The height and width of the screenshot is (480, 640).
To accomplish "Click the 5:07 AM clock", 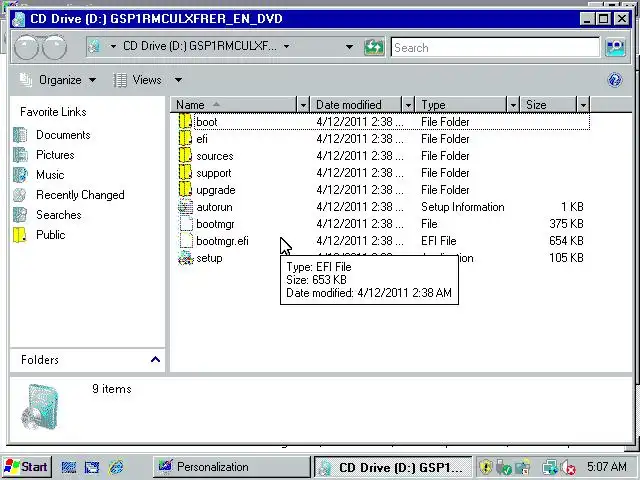I will 607,467.
